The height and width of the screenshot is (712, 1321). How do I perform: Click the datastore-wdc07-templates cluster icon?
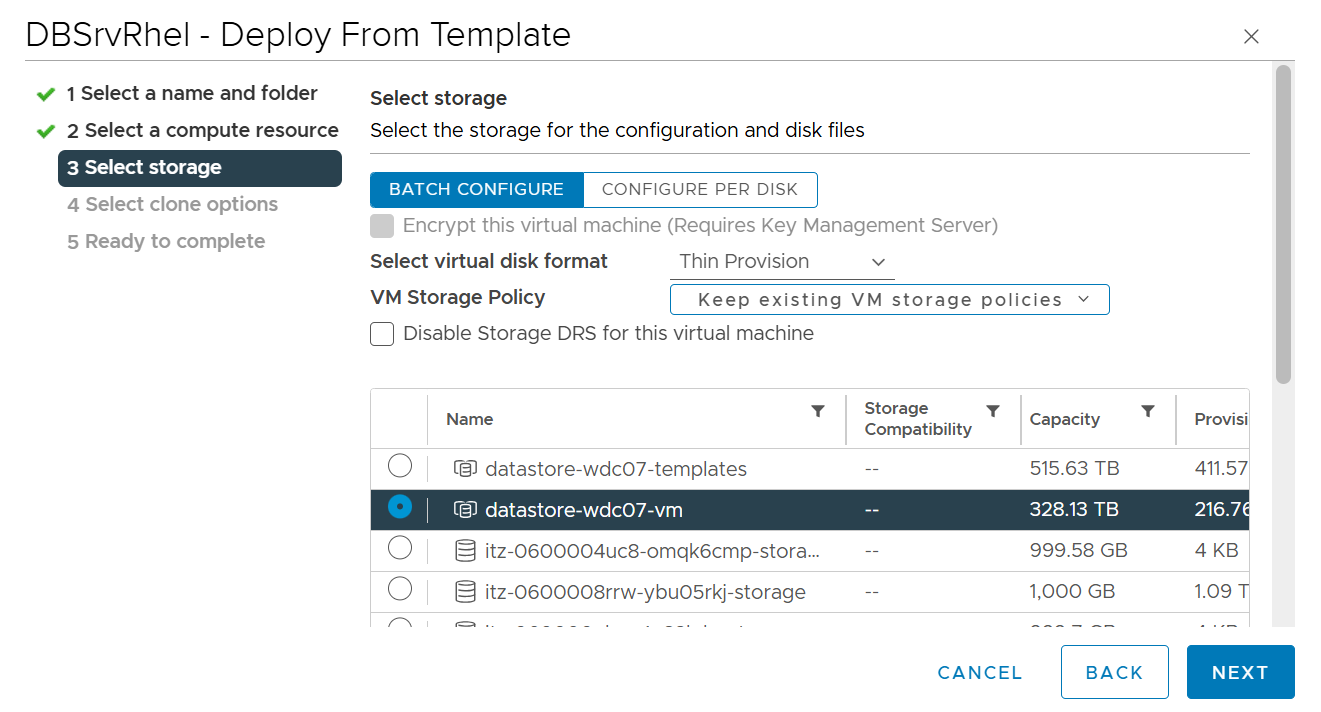465,468
